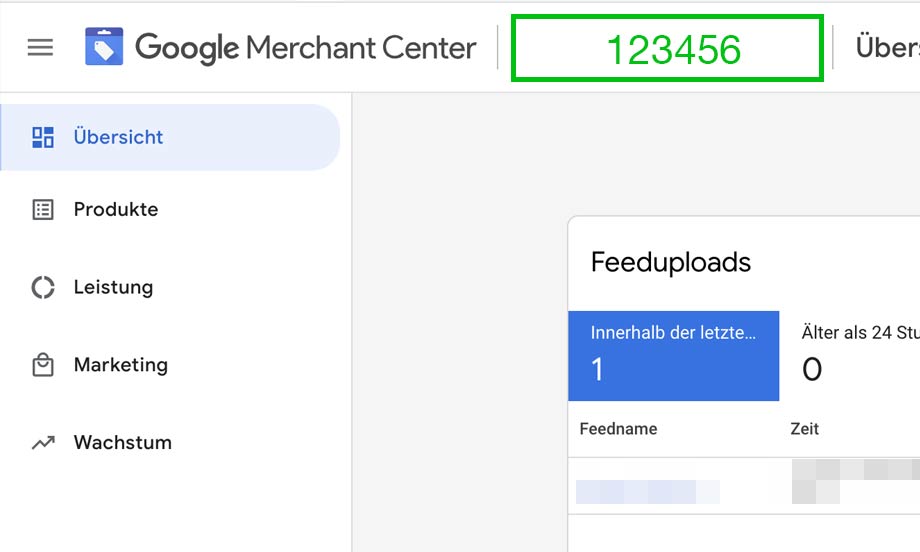This screenshot has width=920, height=552.
Task: Navigate to Marketing label in the sidebar
Action: [120, 365]
